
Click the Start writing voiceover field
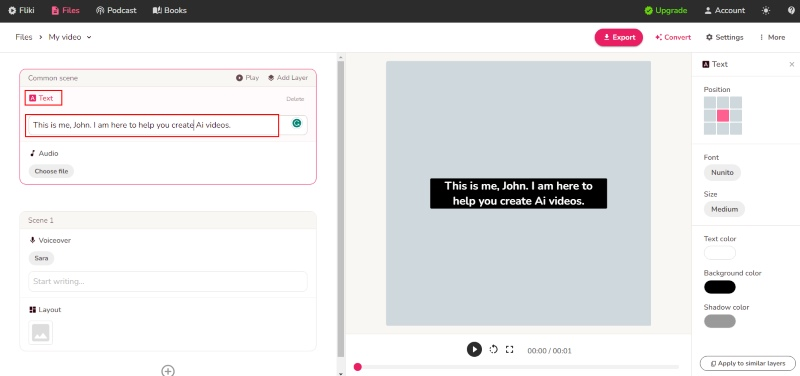168,281
